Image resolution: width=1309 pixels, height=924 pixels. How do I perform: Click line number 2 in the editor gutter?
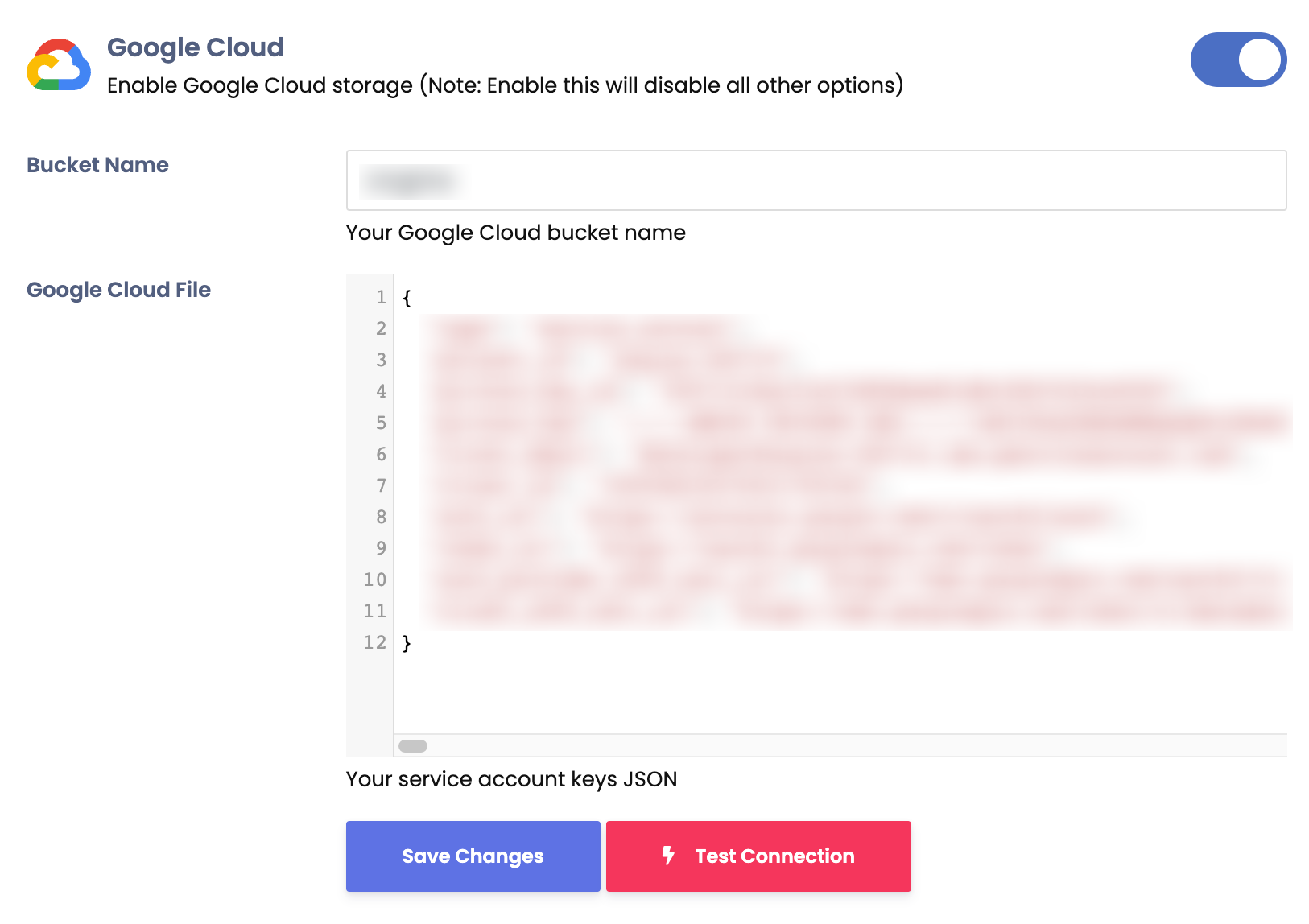pyautogui.click(x=381, y=329)
